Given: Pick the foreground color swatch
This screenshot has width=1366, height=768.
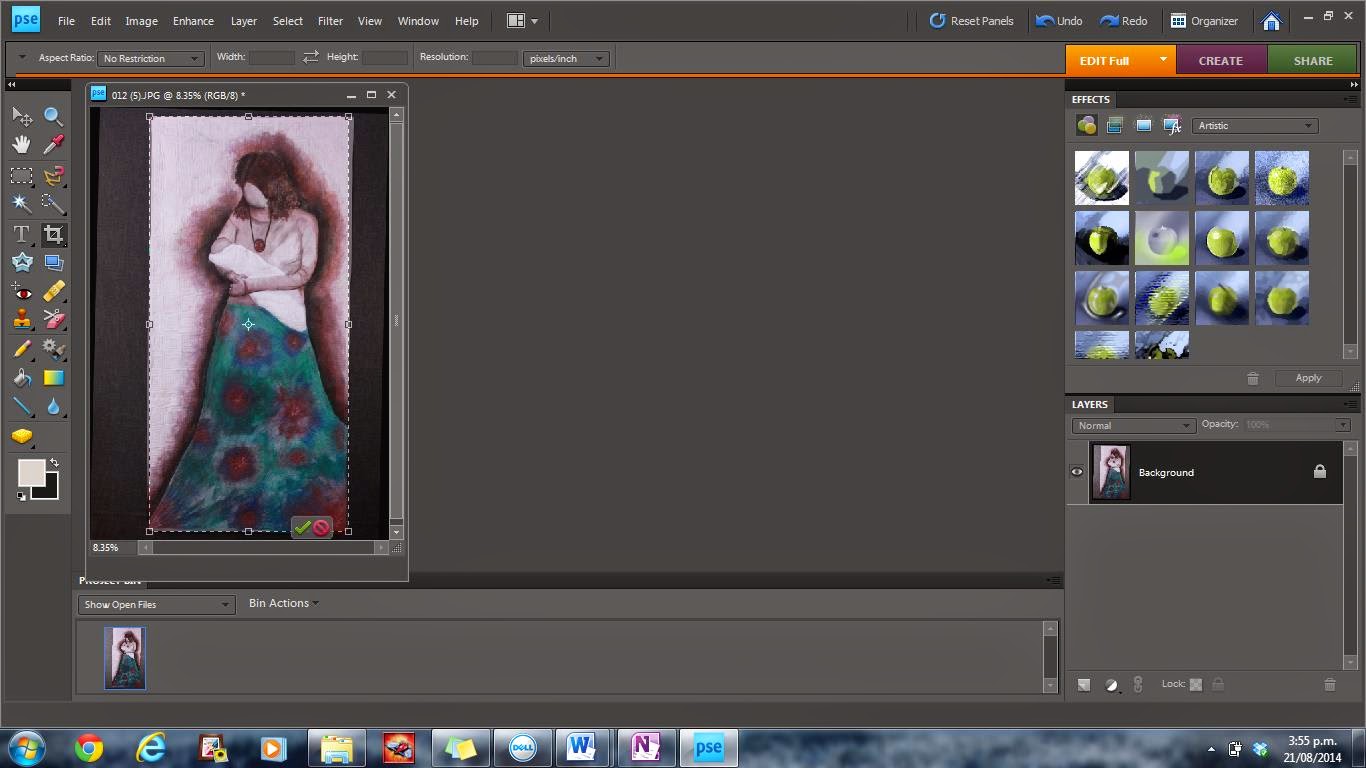Looking at the screenshot, I should coord(30,473).
